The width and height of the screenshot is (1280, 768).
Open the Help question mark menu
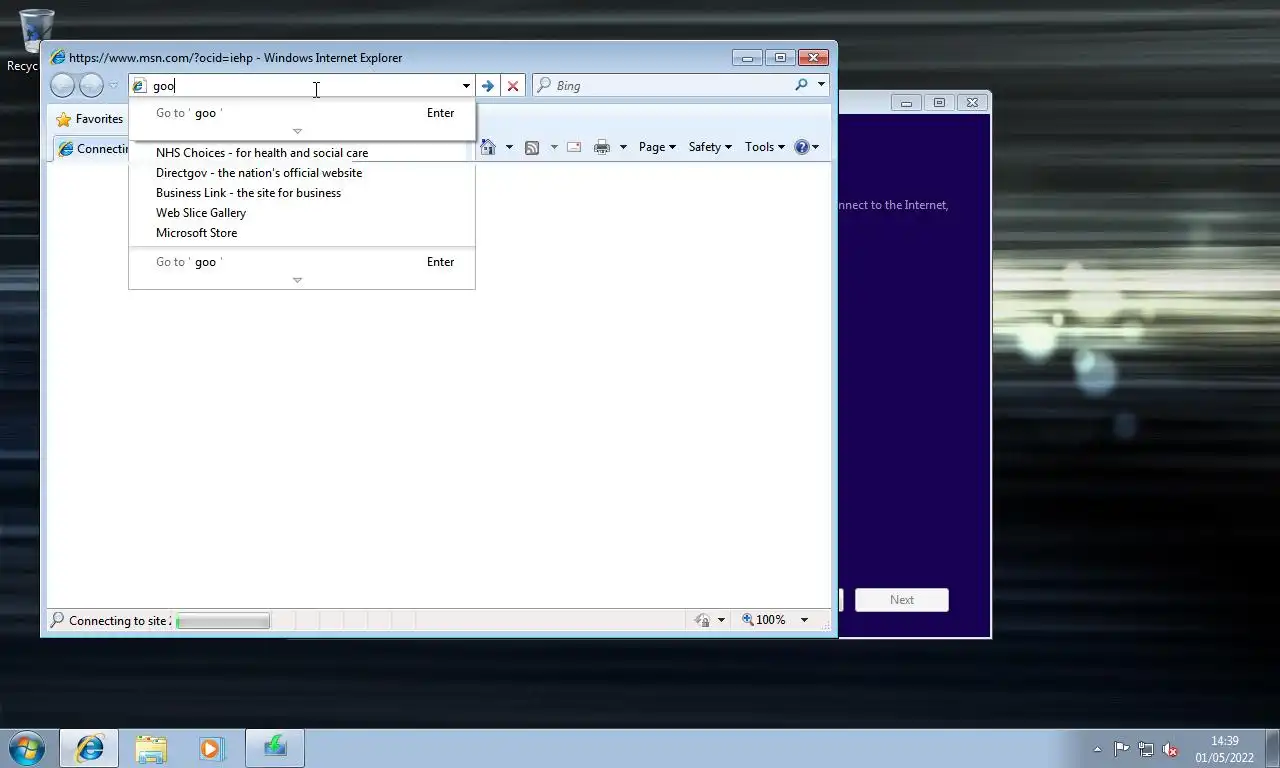[x=806, y=147]
